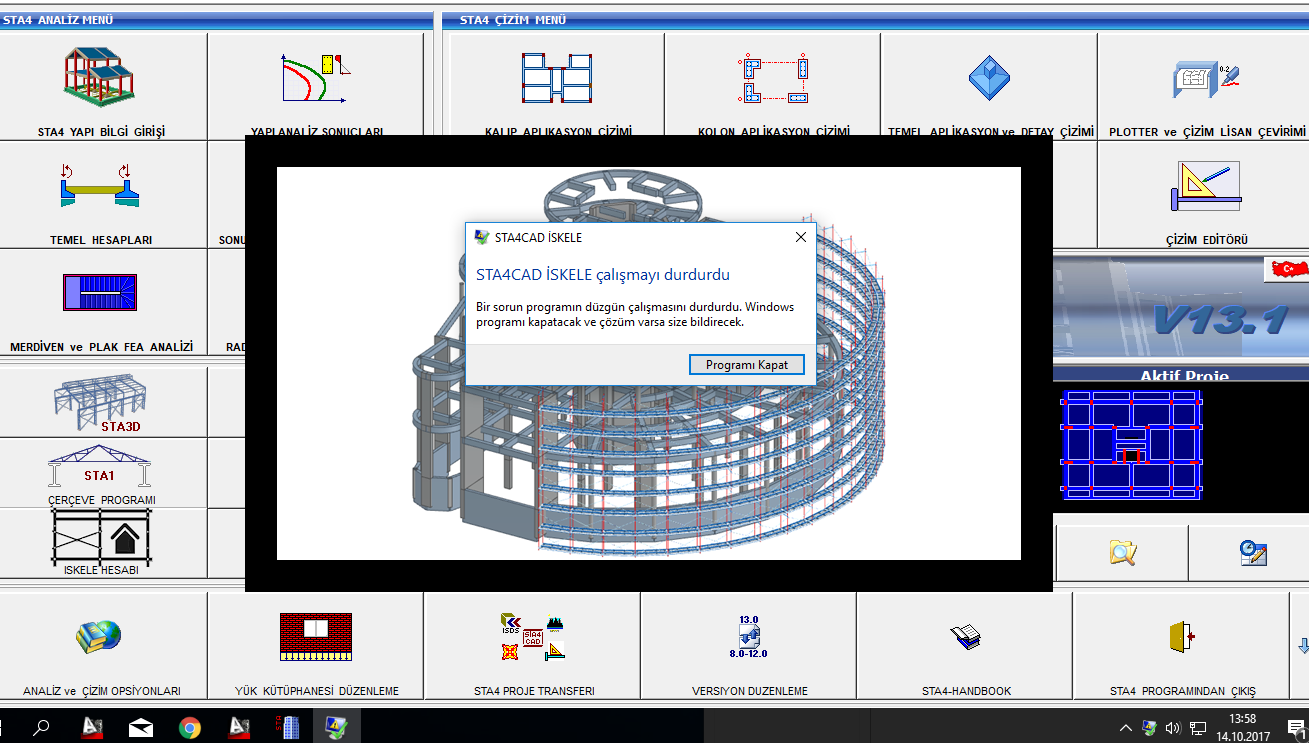Open Kolon Aplikasyon Çizimi drawing
Viewport: 1309px width, 743px height.
[772, 80]
